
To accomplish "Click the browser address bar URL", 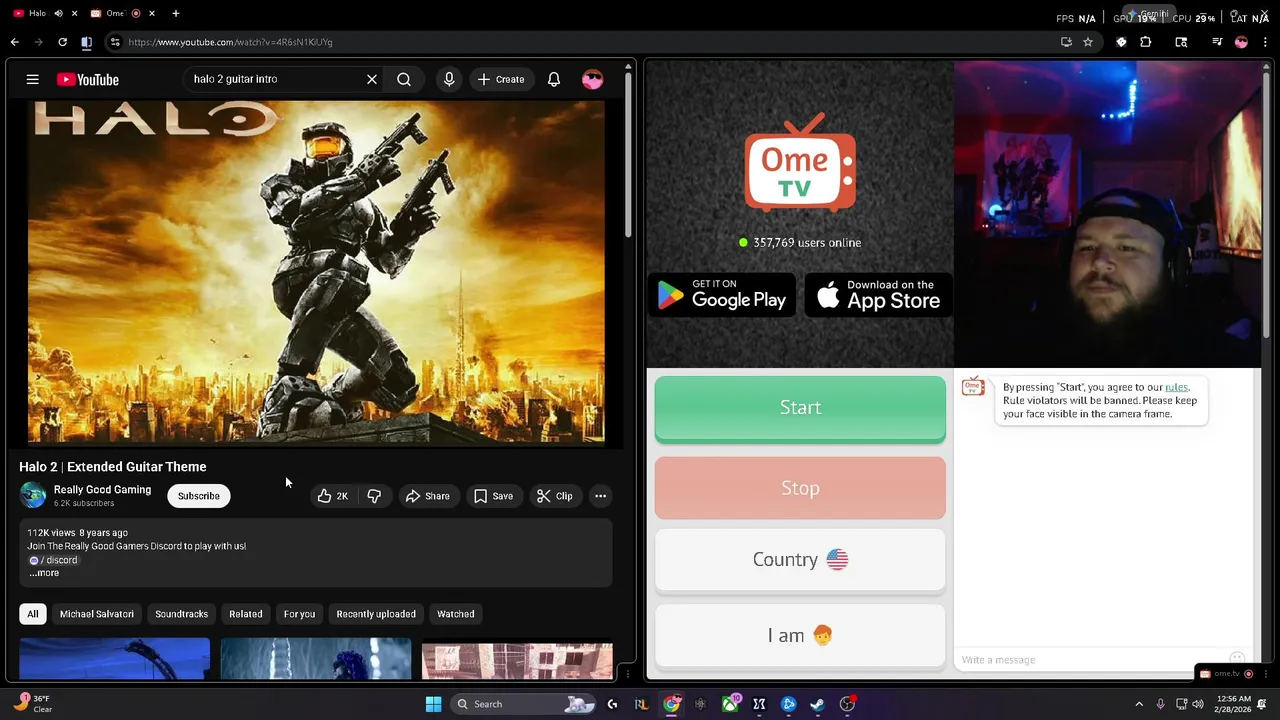I will coord(230,42).
